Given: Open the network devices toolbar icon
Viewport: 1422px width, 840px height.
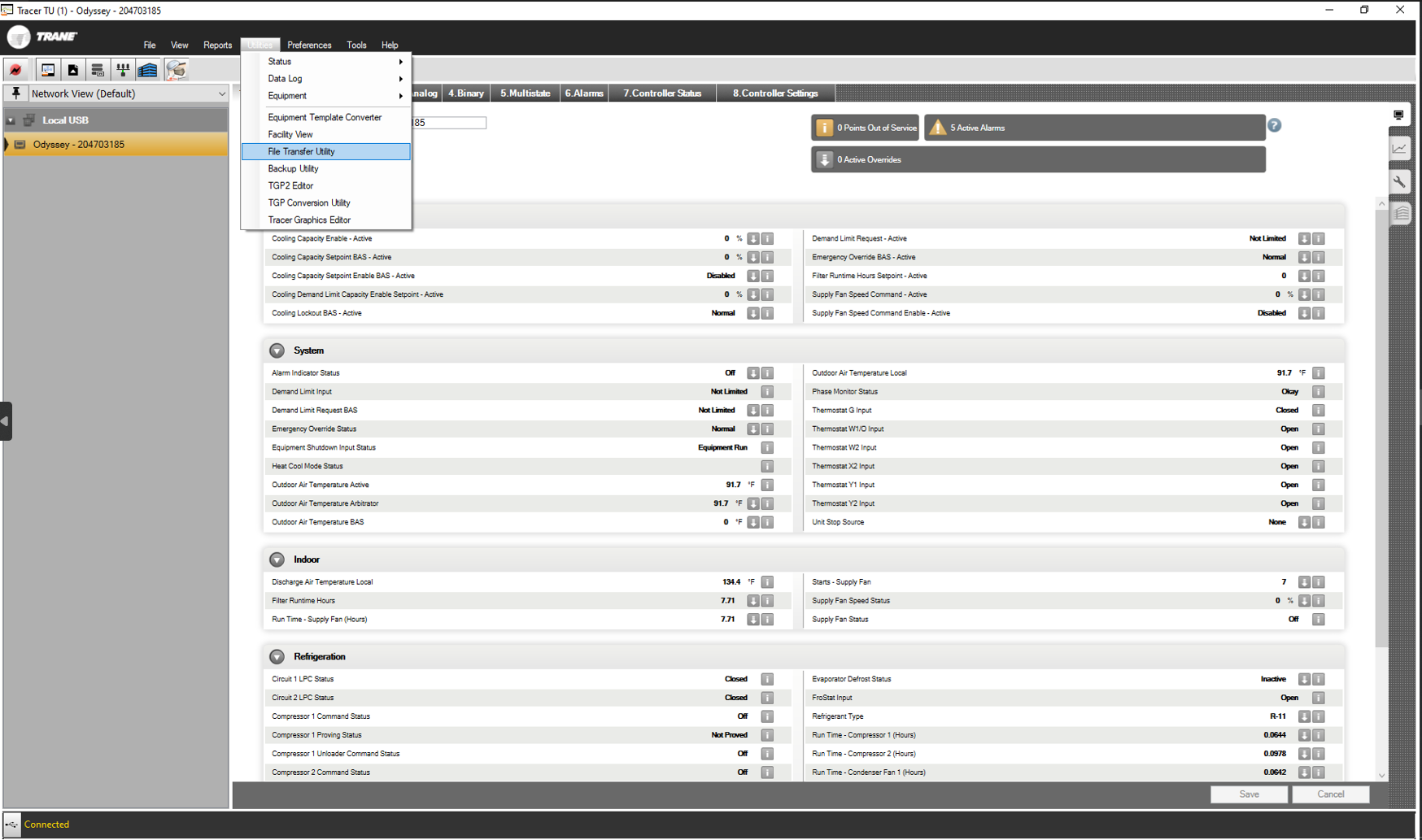Looking at the screenshot, I should (123, 70).
